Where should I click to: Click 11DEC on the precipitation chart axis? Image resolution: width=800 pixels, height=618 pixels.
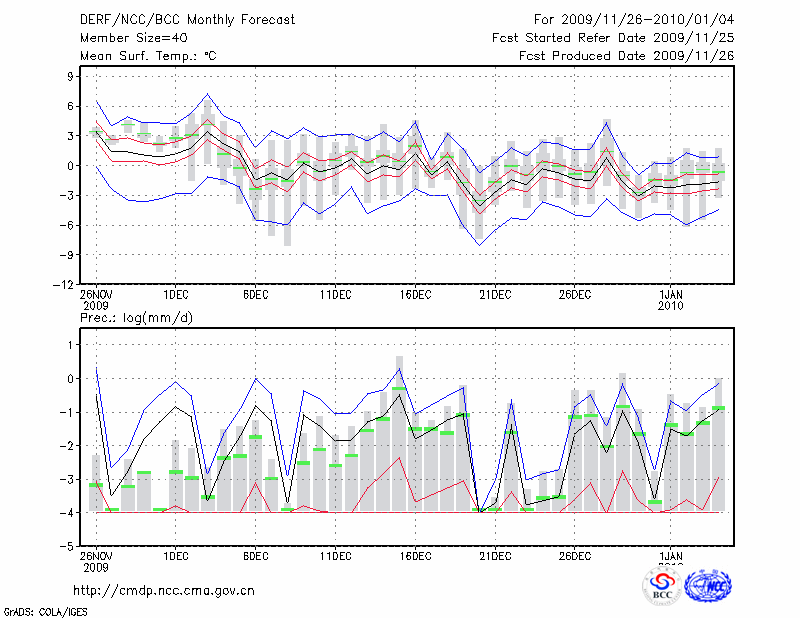pyautogui.click(x=335, y=556)
